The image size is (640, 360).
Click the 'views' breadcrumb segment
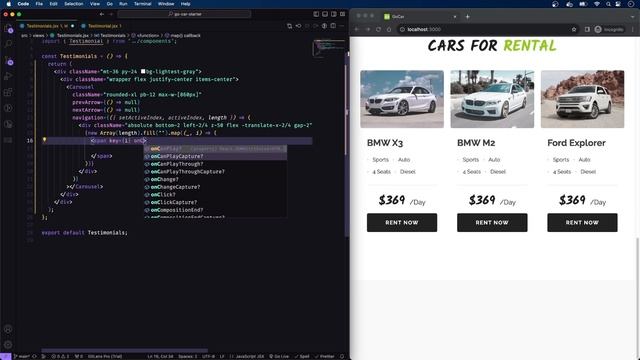coord(38,36)
